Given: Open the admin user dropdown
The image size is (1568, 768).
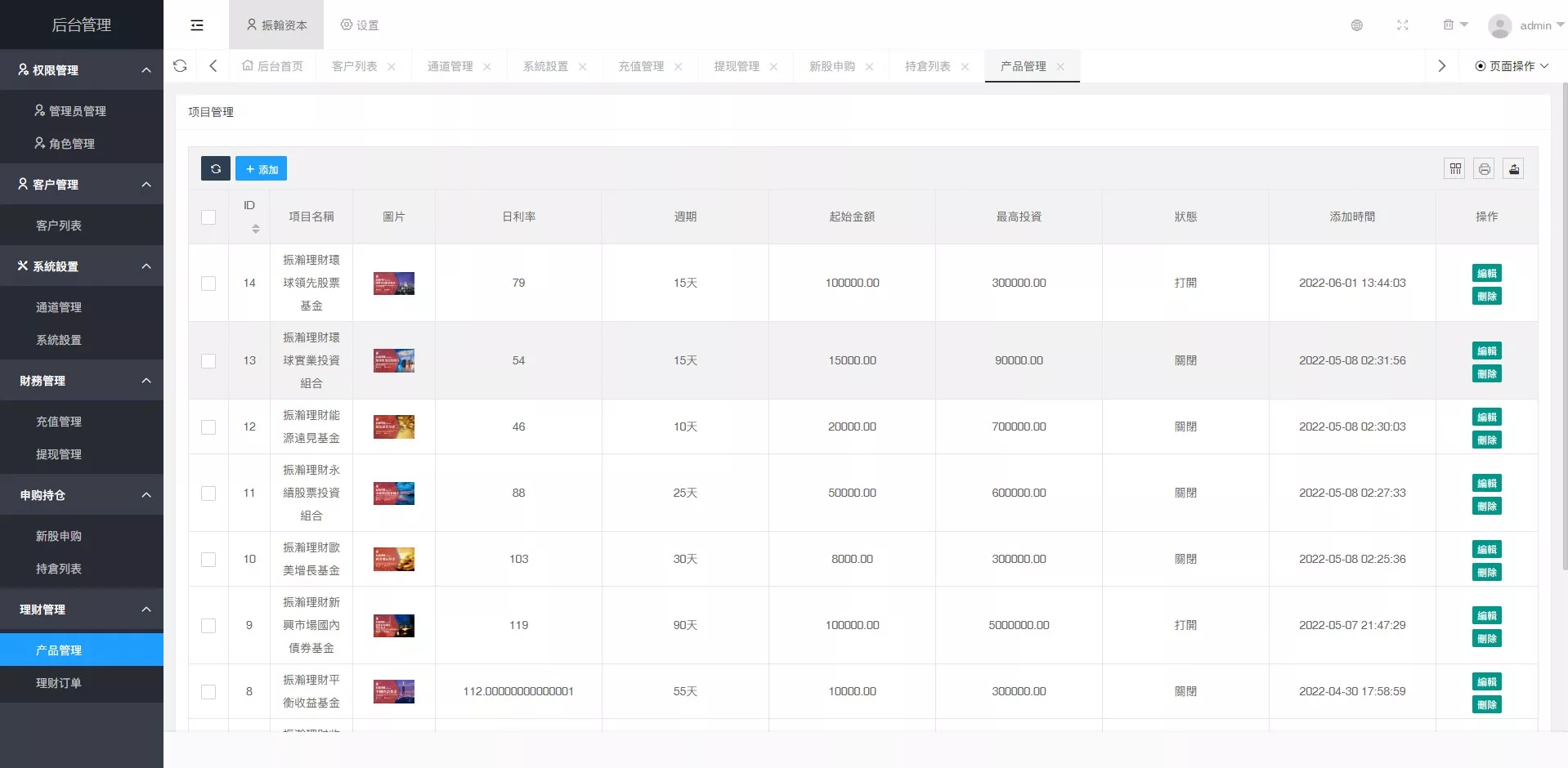Looking at the screenshot, I should coord(1525,25).
